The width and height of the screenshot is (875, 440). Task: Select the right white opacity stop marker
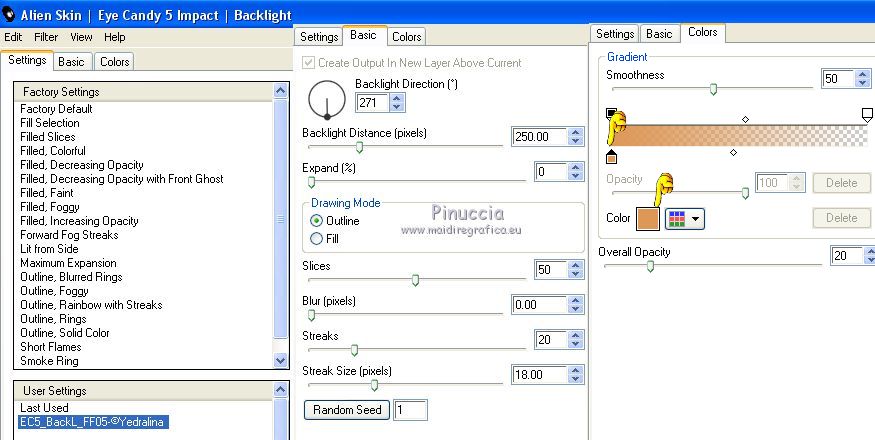click(x=867, y=116)
